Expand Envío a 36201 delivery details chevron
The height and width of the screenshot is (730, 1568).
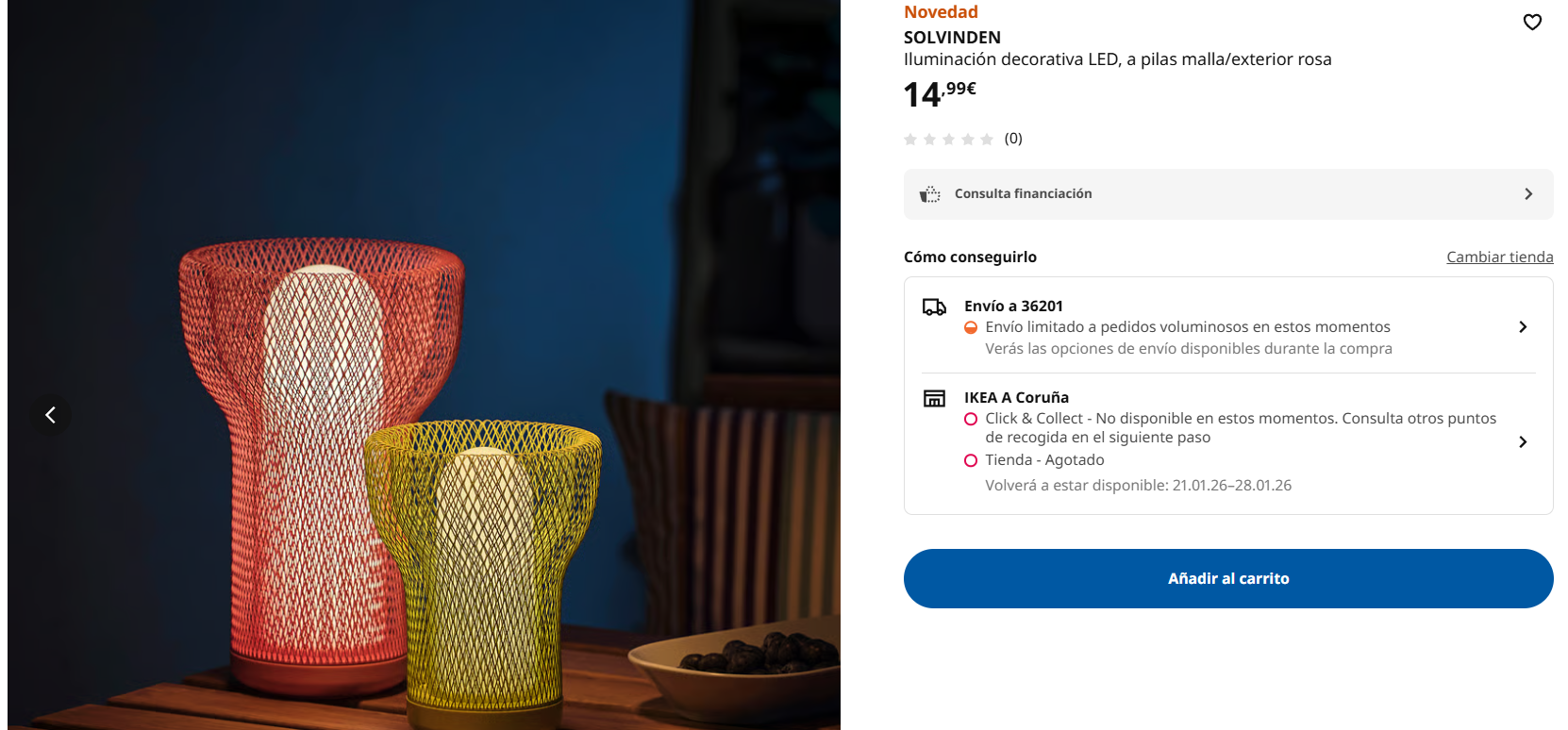pos(1523,327)
